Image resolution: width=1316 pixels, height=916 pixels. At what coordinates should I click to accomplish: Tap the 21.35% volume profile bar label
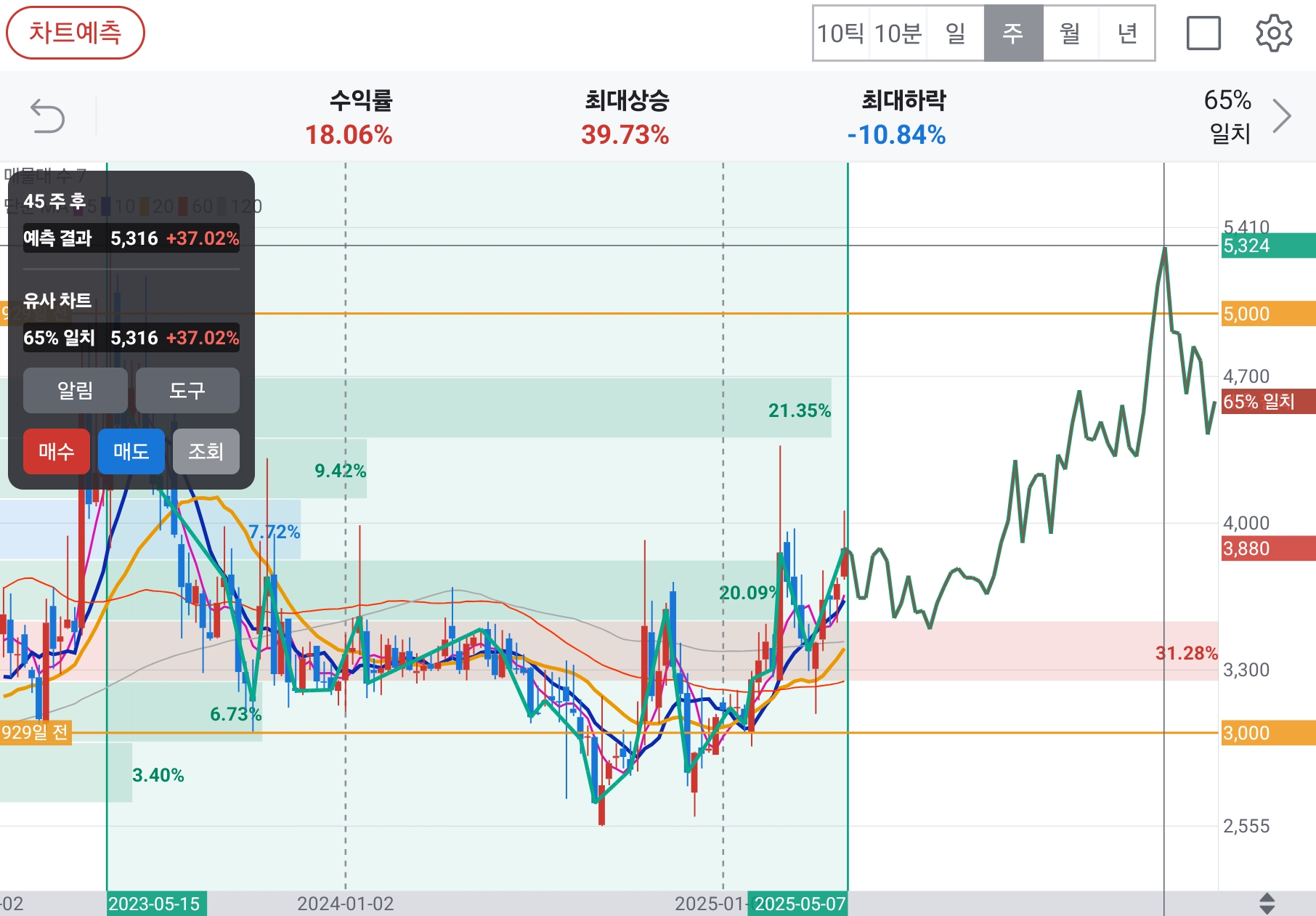pyautogui.click(x=800, y=410)
